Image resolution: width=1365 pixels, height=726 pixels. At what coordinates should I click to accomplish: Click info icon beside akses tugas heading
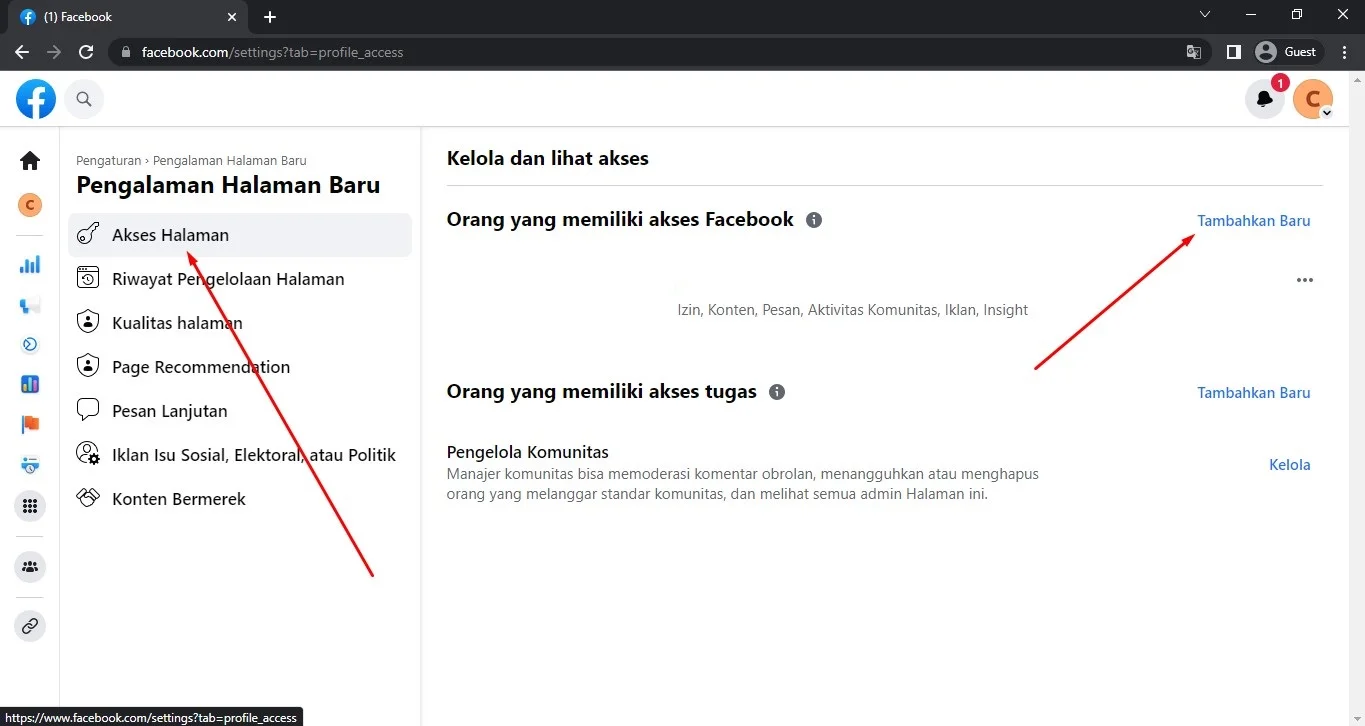pos(777,392)
